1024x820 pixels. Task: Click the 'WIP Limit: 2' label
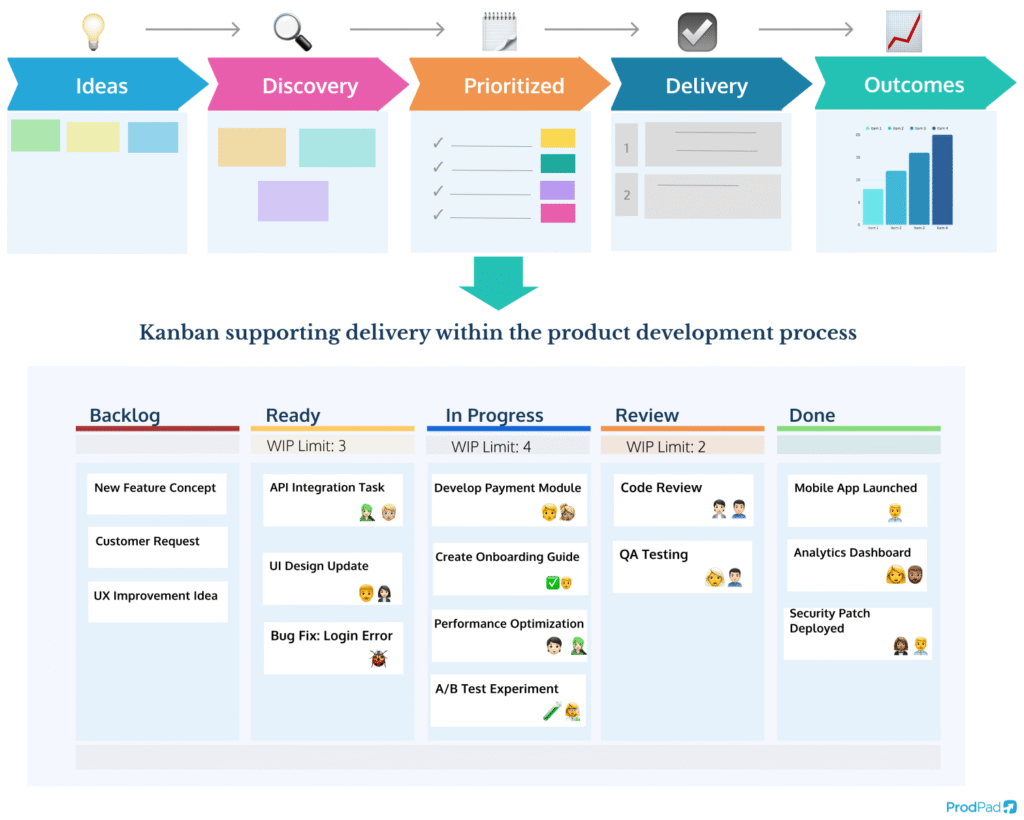pyautogui.click(x=665, y=447)
